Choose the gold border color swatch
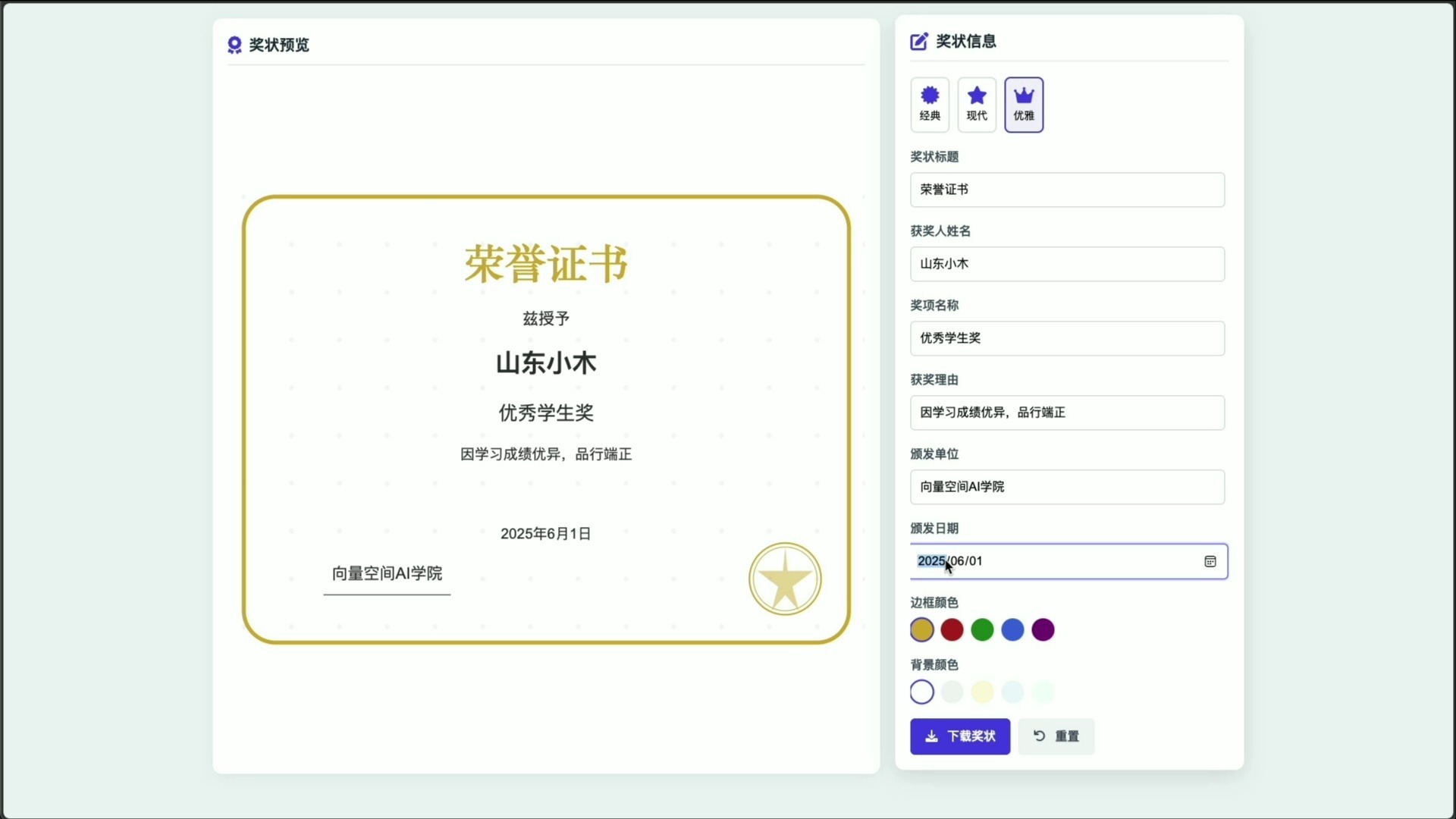Screen dimensions: 1456x819 click(x=922, y=629)
